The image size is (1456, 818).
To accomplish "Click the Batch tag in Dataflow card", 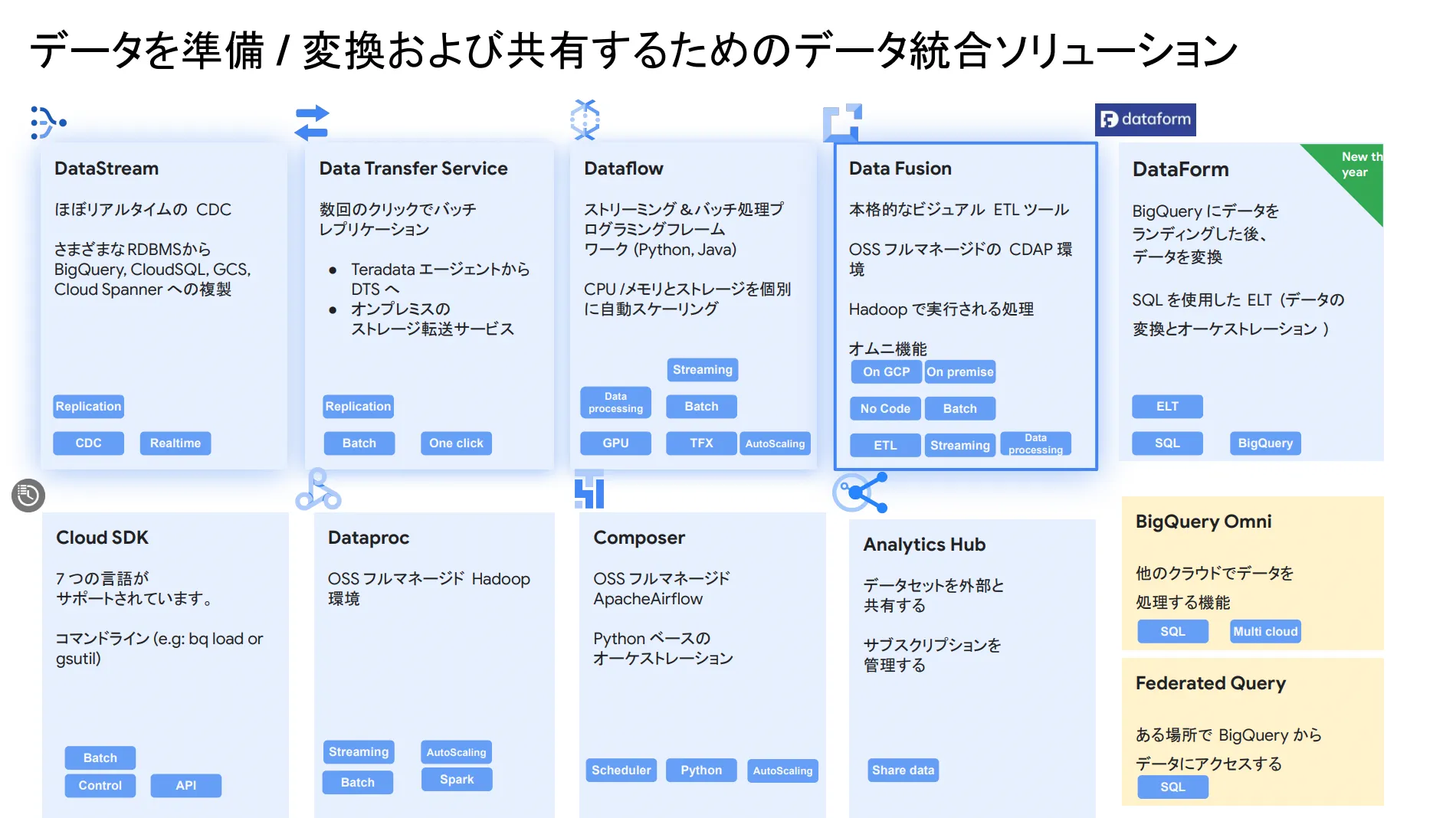I will point(701,406).
